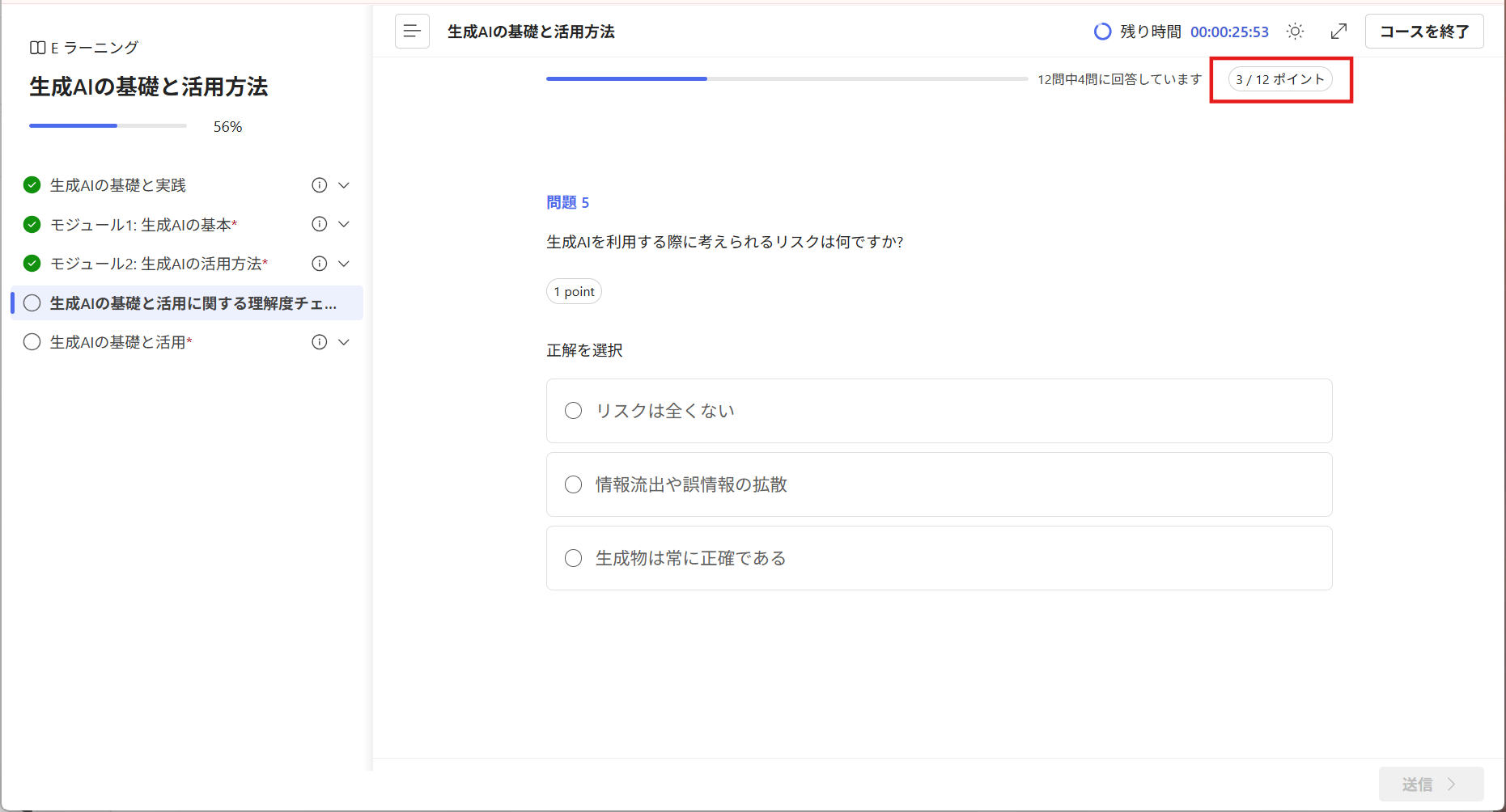
Task: Click the remaining time 00:00:25:53
Action: (1229, 32)
